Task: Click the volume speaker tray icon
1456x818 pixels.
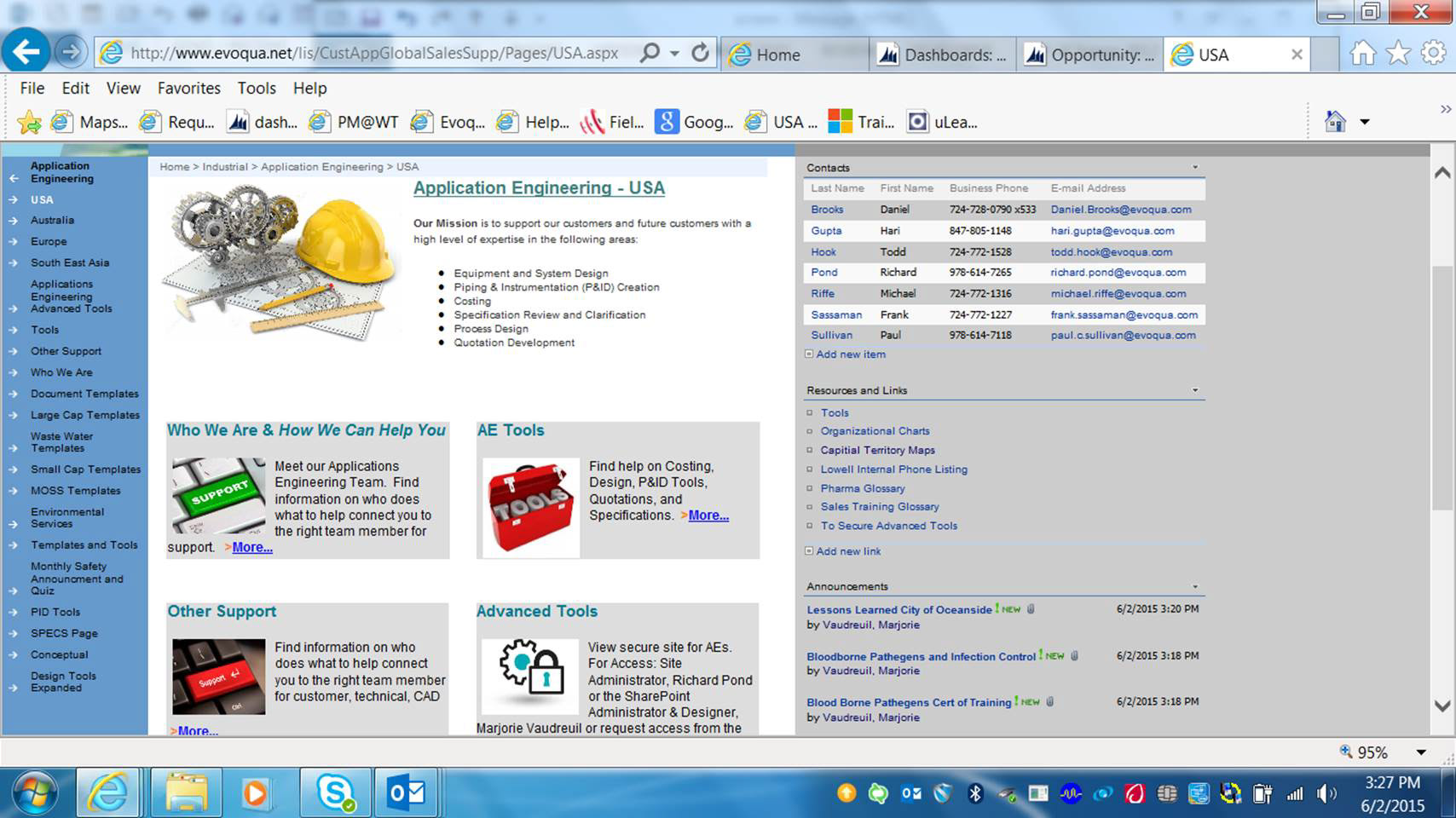Action: click(x=1326, y=794)
